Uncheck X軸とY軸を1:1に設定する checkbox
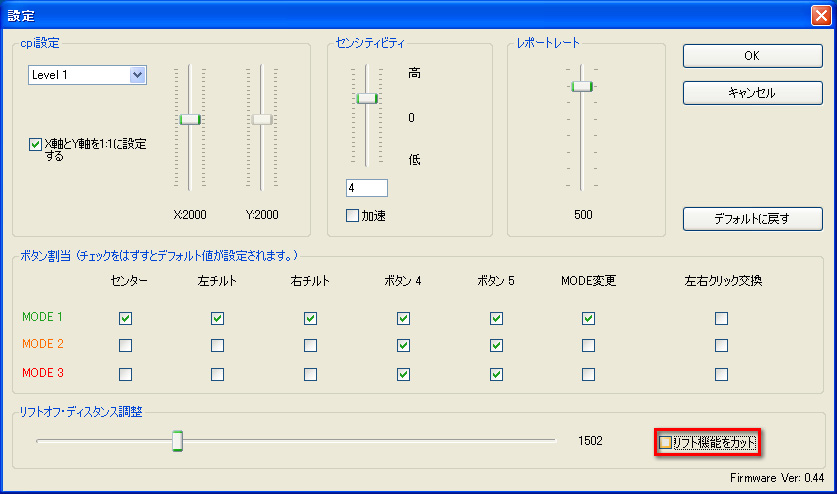Viewport: 837px width, 494px height. [x=36, y=145]
